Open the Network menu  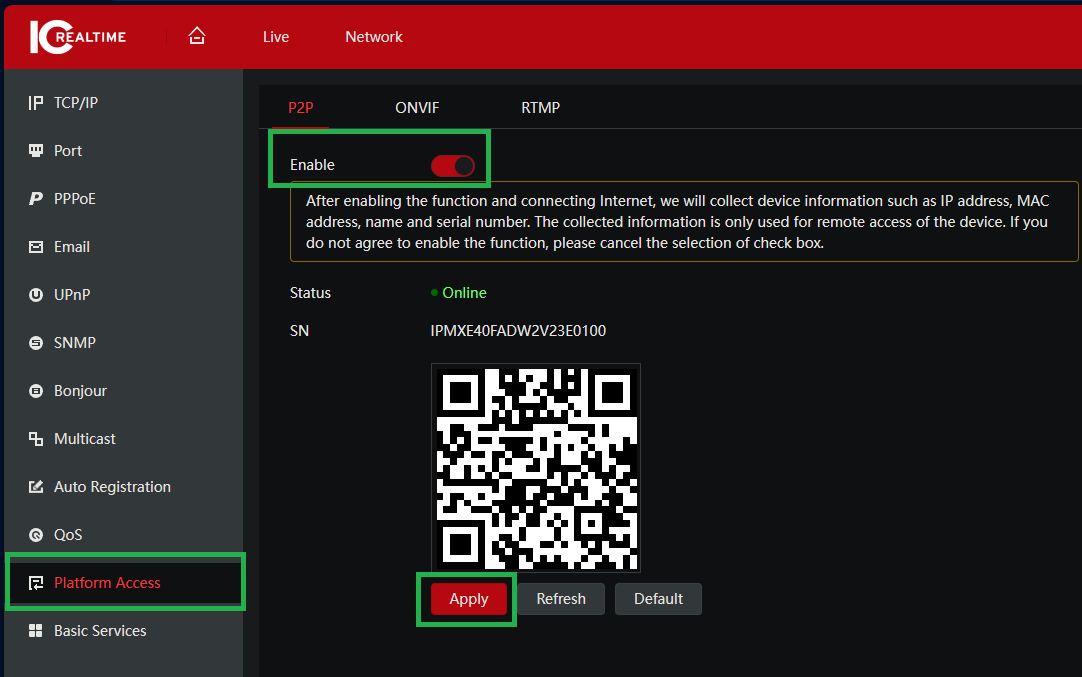point(373,37)
